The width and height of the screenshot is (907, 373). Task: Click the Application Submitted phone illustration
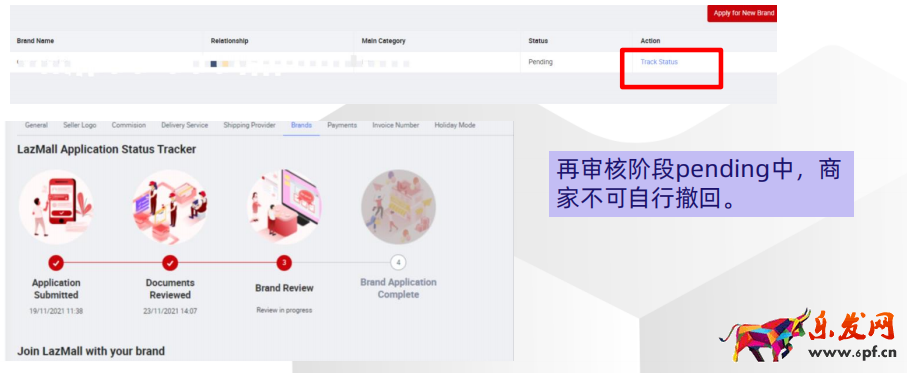[x=56, y=206]
